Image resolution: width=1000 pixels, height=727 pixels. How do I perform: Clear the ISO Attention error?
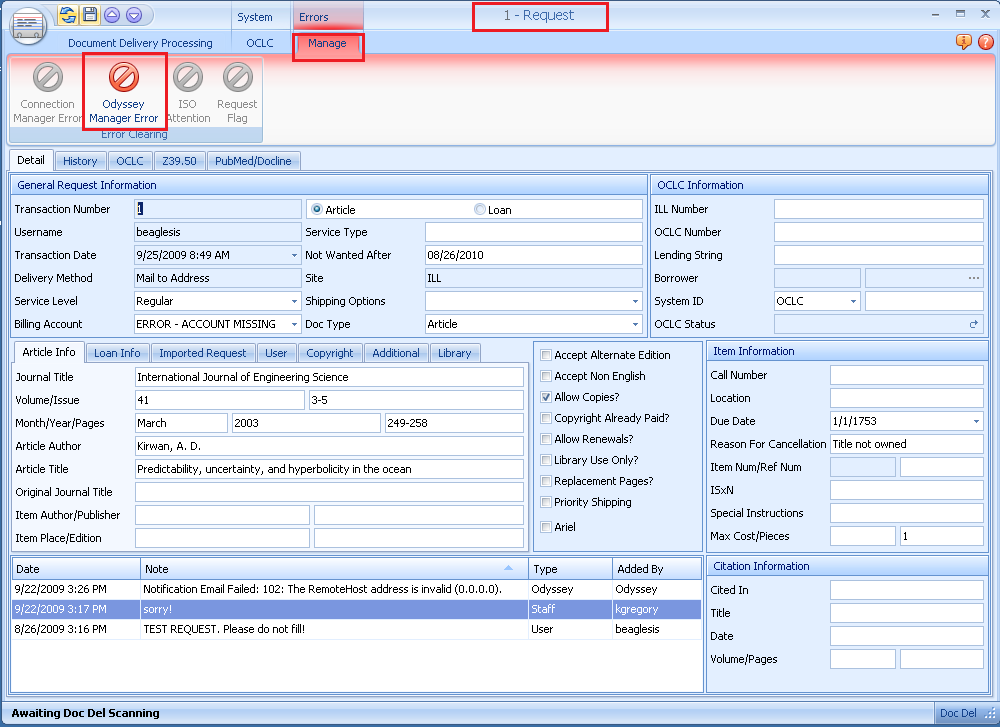pyautogui.click(x=187, y=78)
